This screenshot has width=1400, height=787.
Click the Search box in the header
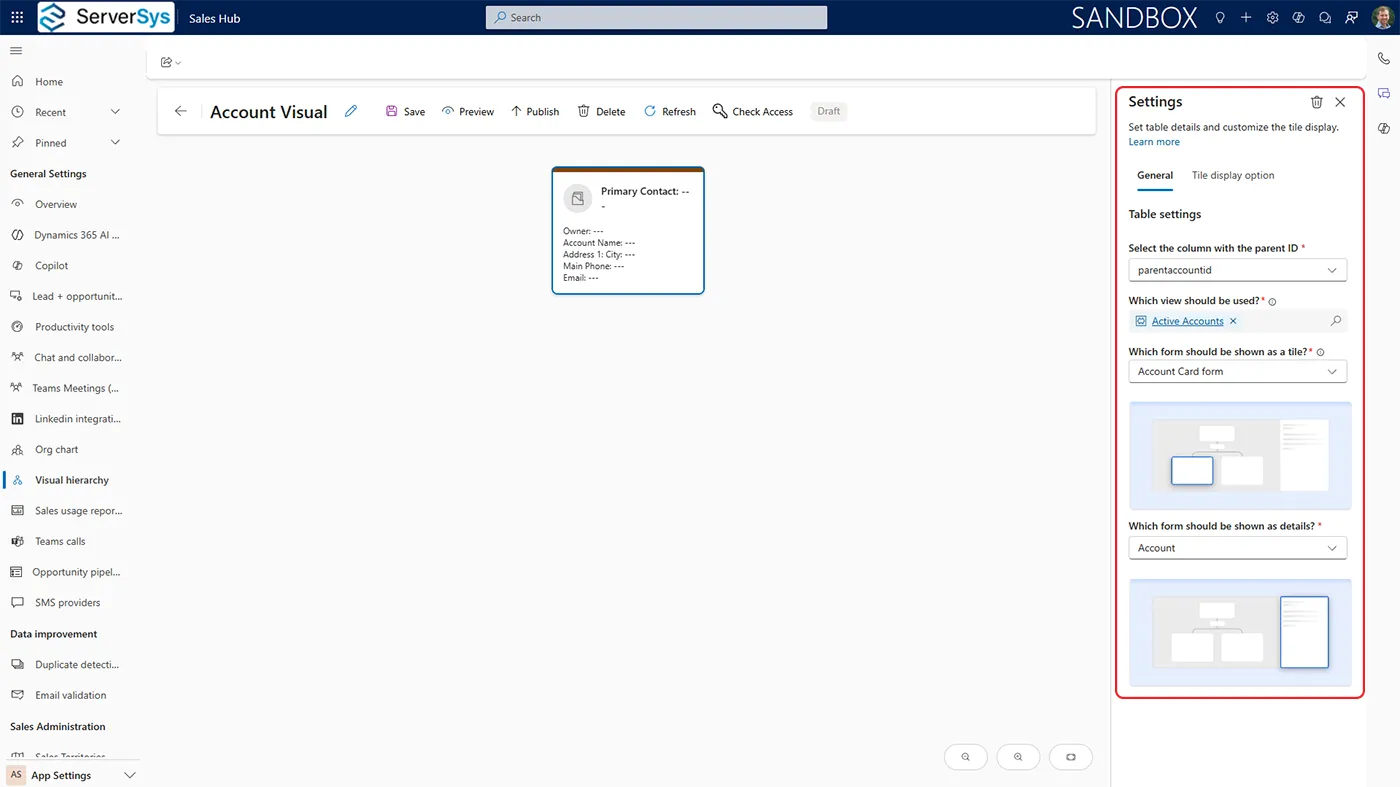(656, 17)
